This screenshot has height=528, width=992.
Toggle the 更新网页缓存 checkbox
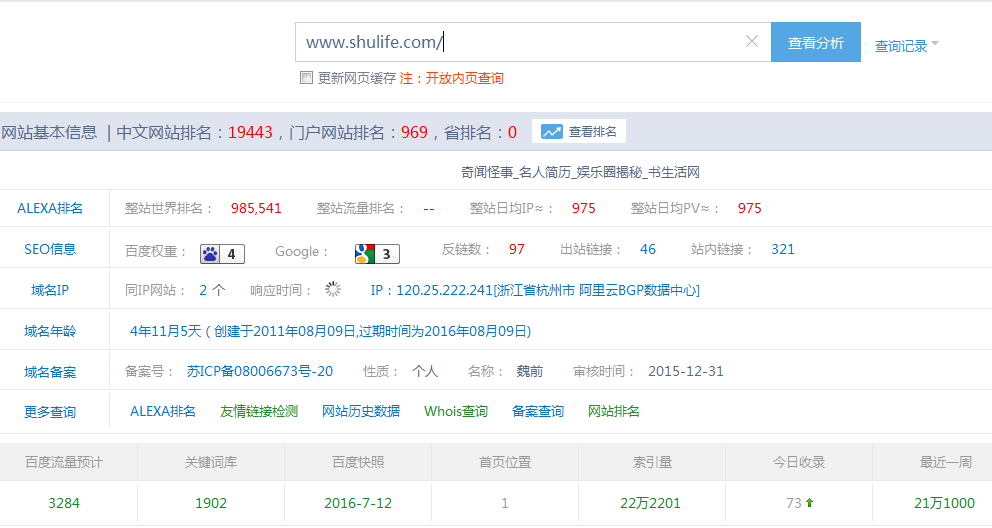[x=307, y=78]
